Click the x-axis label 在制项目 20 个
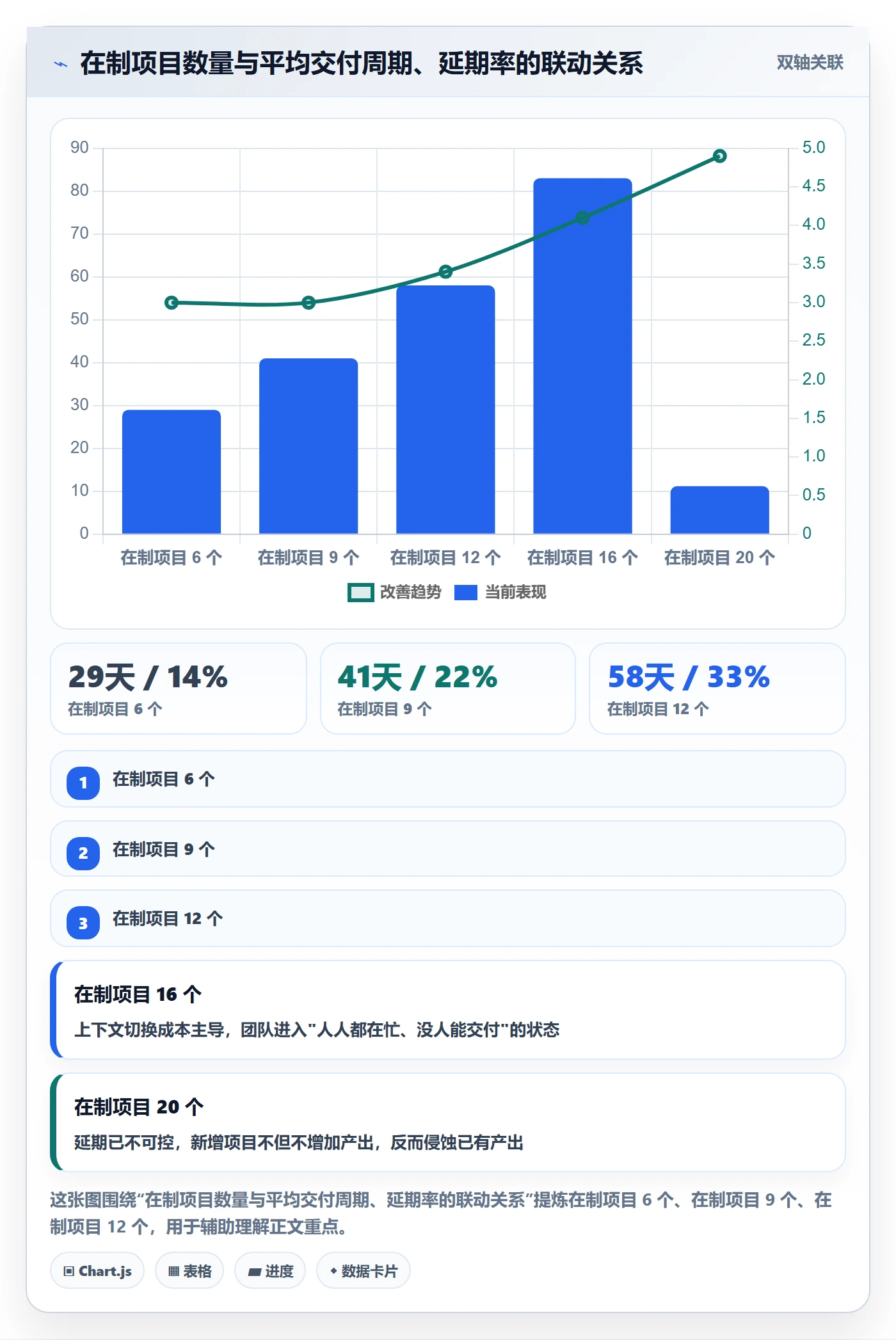896x1340 pixels. coord(719,557)
